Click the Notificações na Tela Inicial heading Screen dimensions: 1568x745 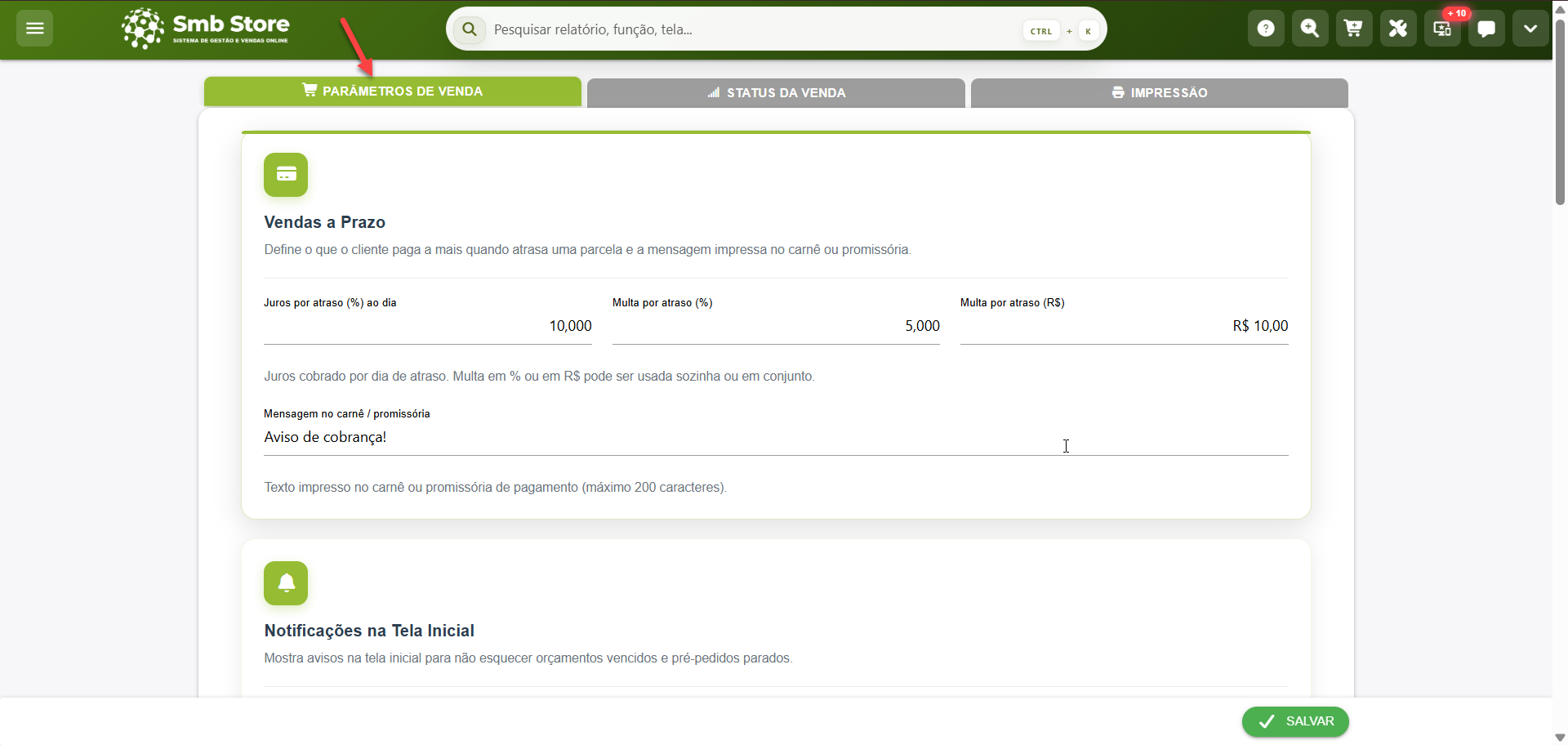[x=369, y=631]
